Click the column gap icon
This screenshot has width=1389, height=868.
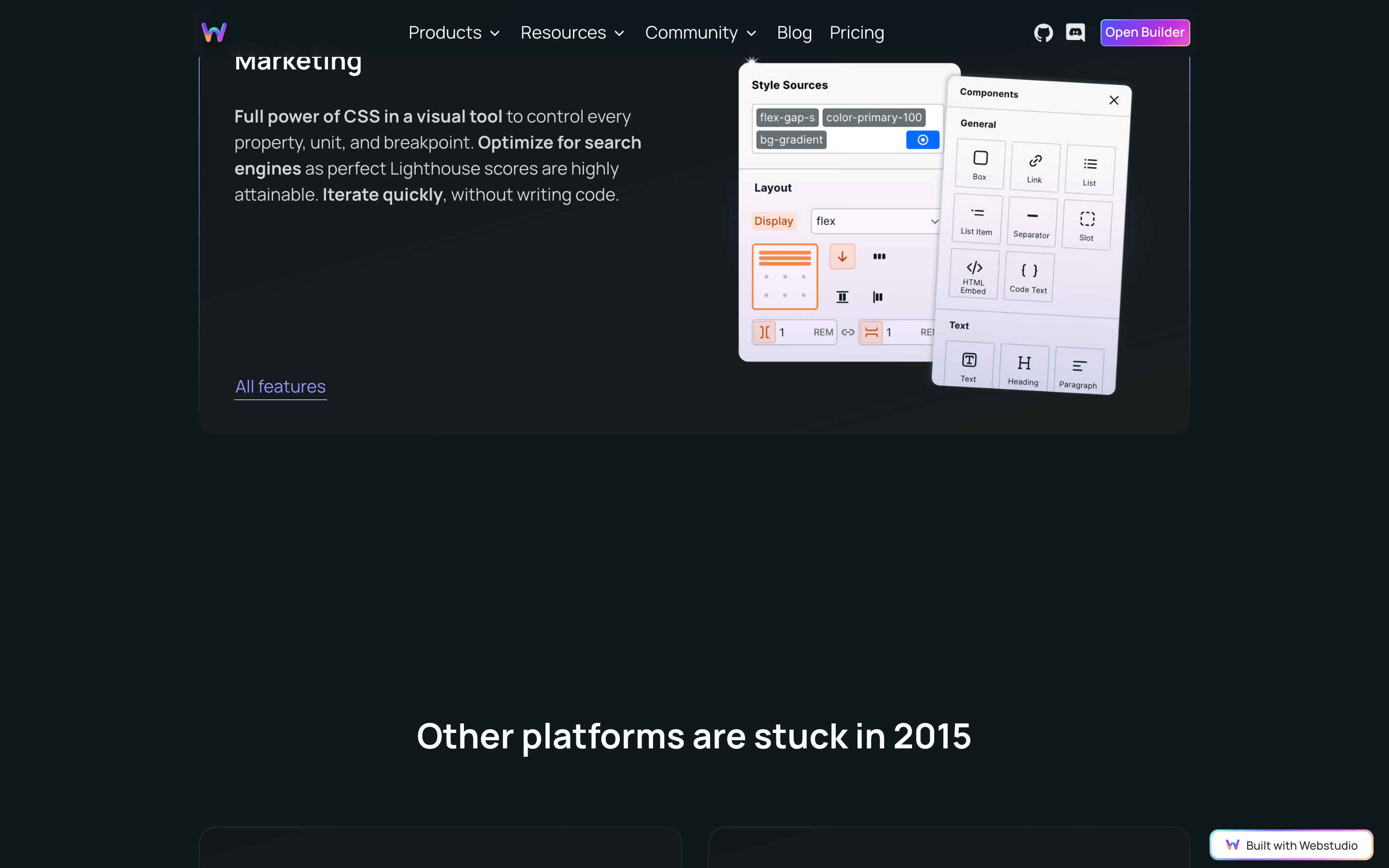764,332
